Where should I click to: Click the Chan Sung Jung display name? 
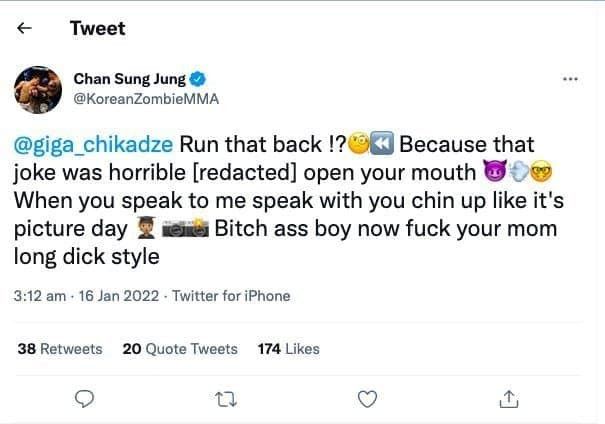[131, 79]
